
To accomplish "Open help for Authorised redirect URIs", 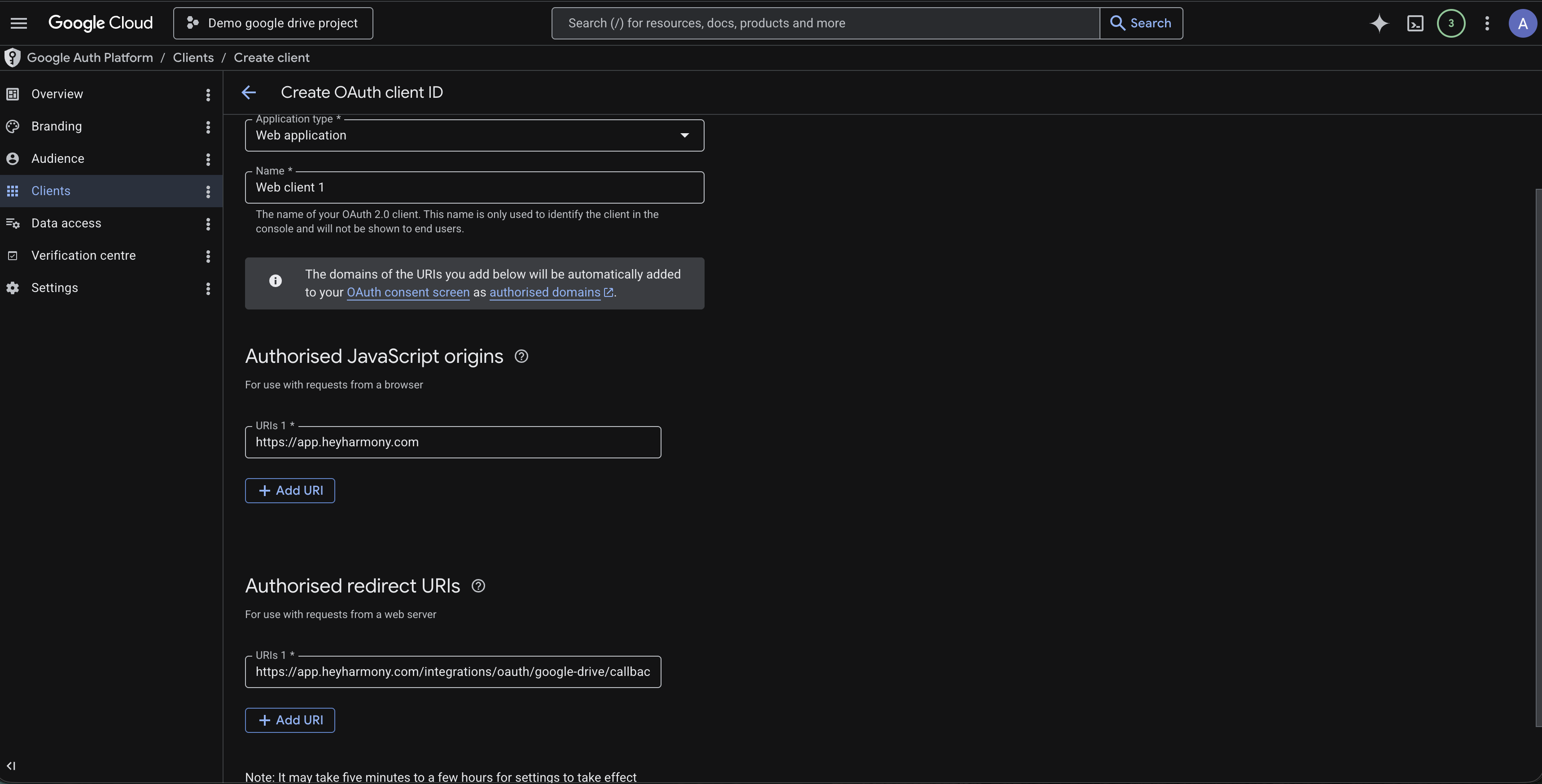I will (478, 586).
